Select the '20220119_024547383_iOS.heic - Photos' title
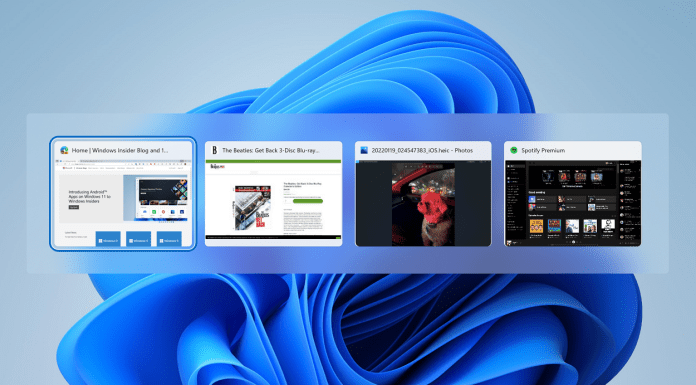This screenshot has width=696, height=385. tap(422, 151)
